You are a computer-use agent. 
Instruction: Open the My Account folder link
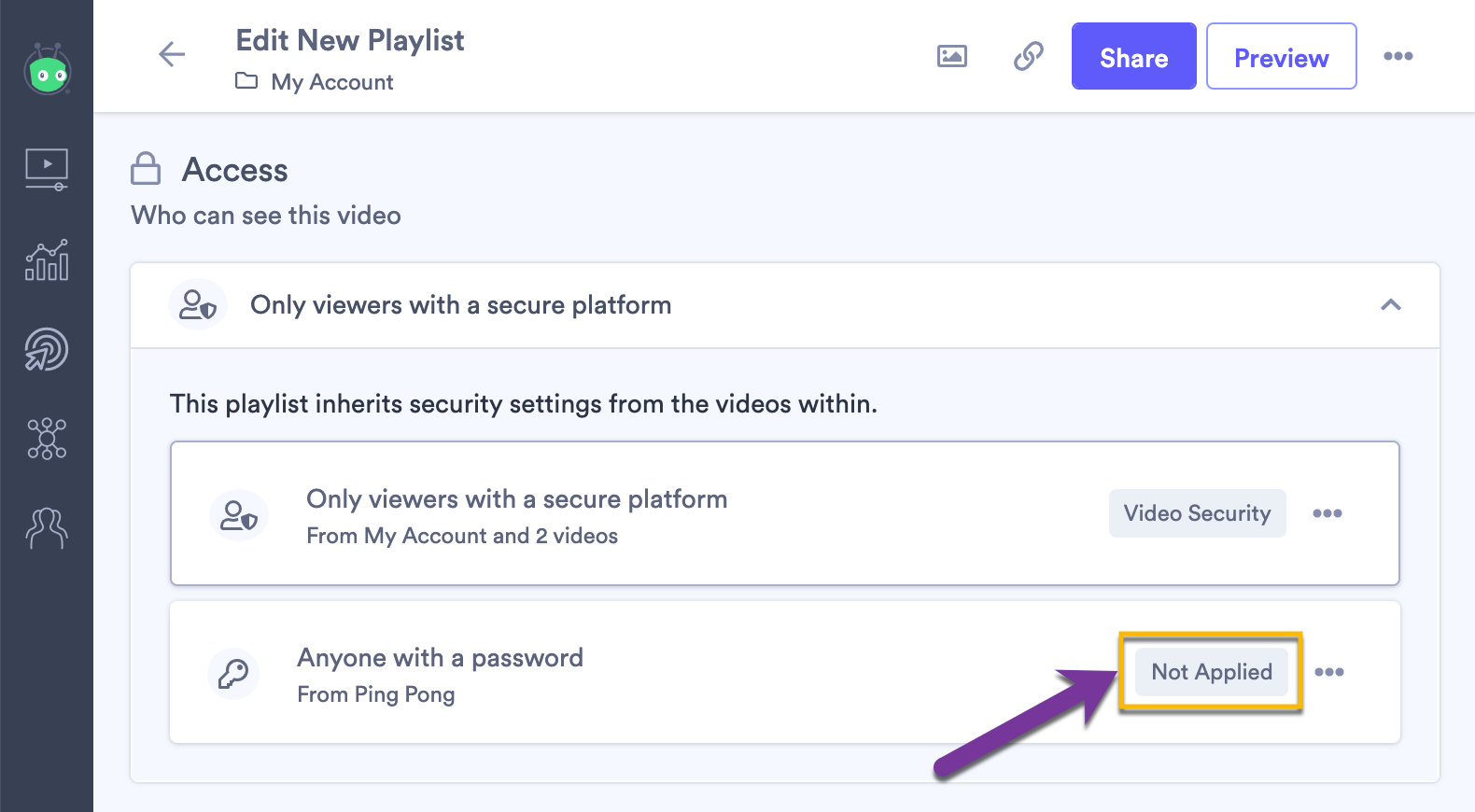332,82
